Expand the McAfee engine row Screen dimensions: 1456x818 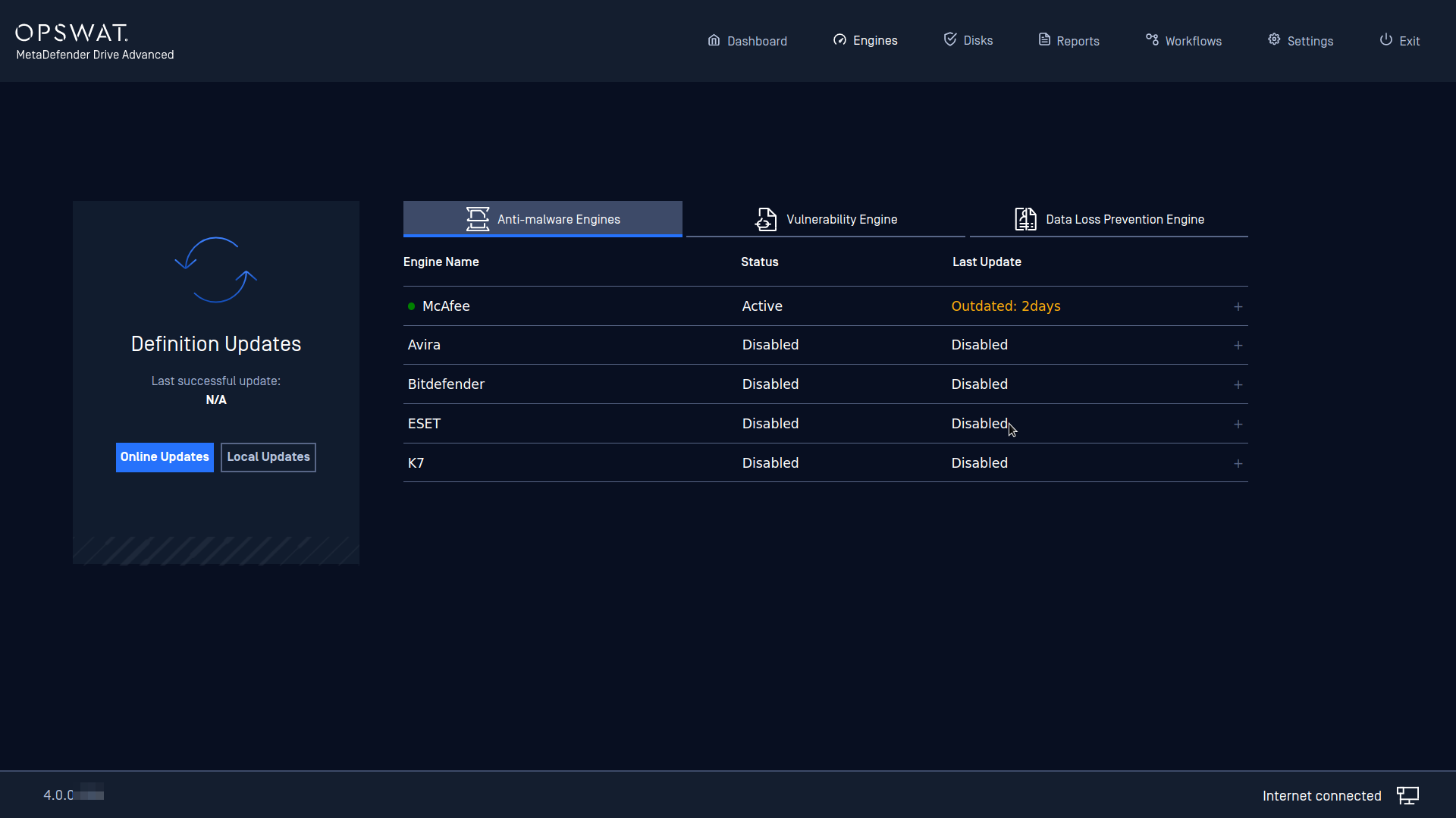tap(1238, 306)
